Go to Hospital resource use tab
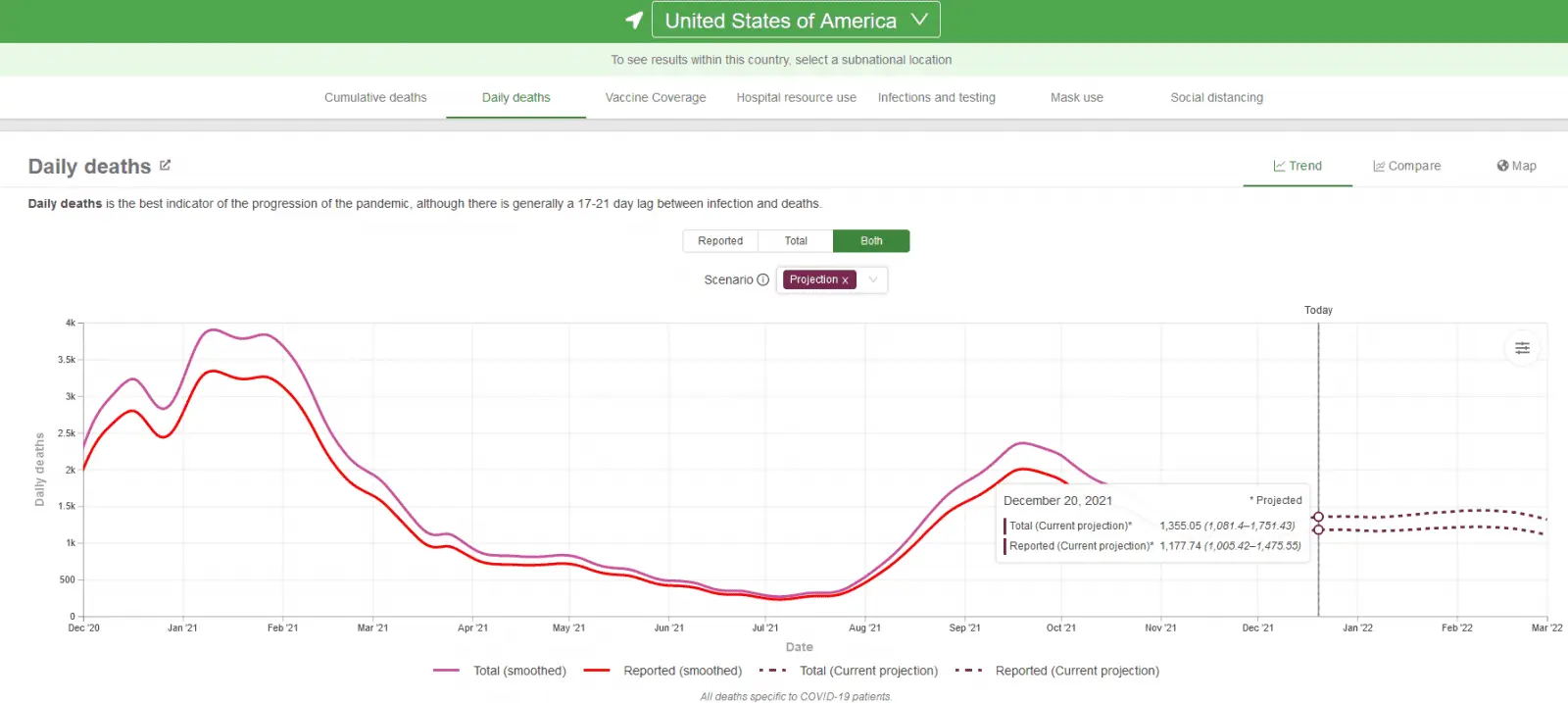This screenshot has width=1568, height=703. 796,98
